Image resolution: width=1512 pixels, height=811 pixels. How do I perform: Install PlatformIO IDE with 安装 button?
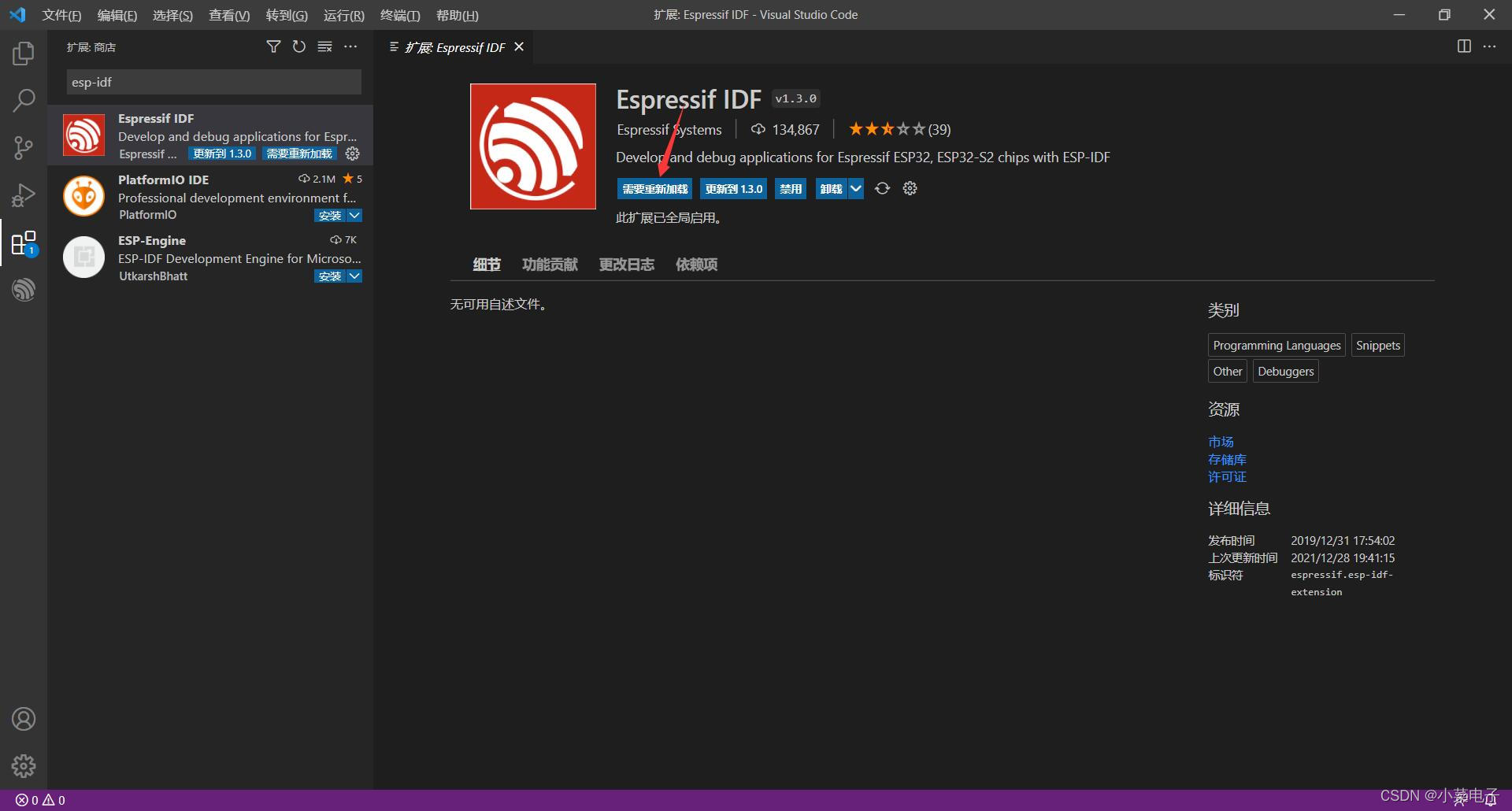click(x=330, y=215)
